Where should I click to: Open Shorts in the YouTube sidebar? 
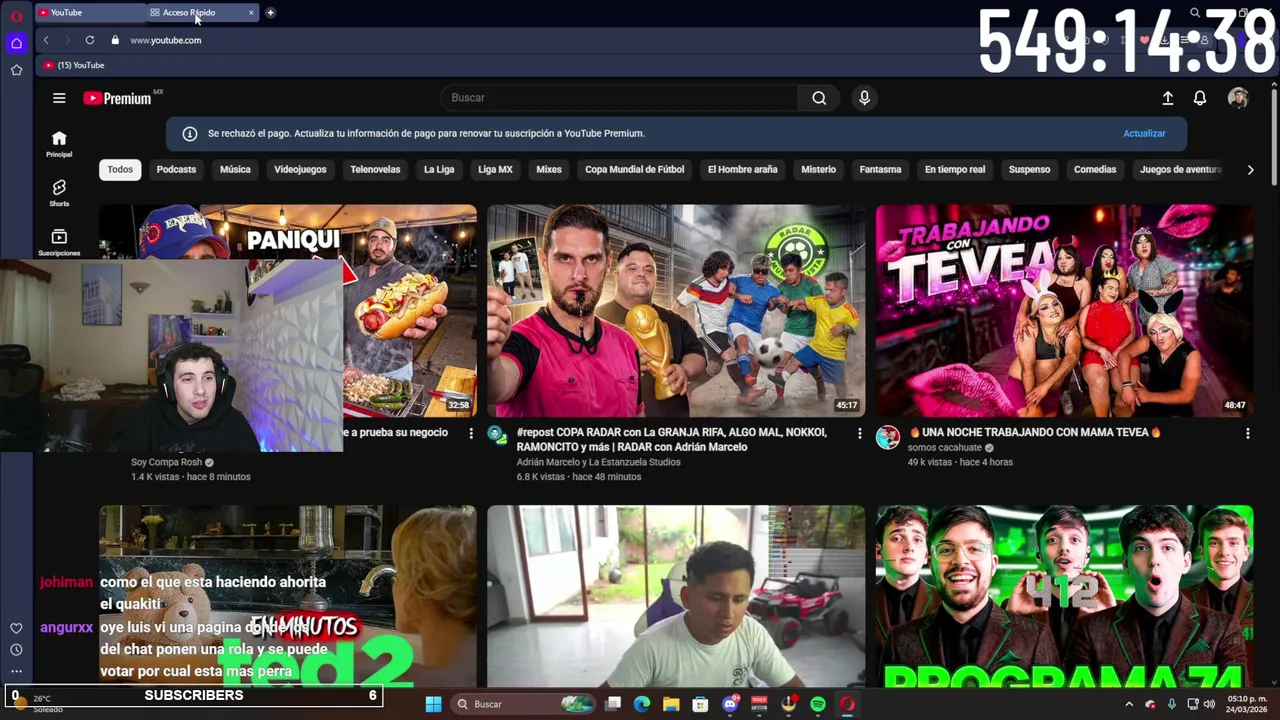tap(59, 193)
